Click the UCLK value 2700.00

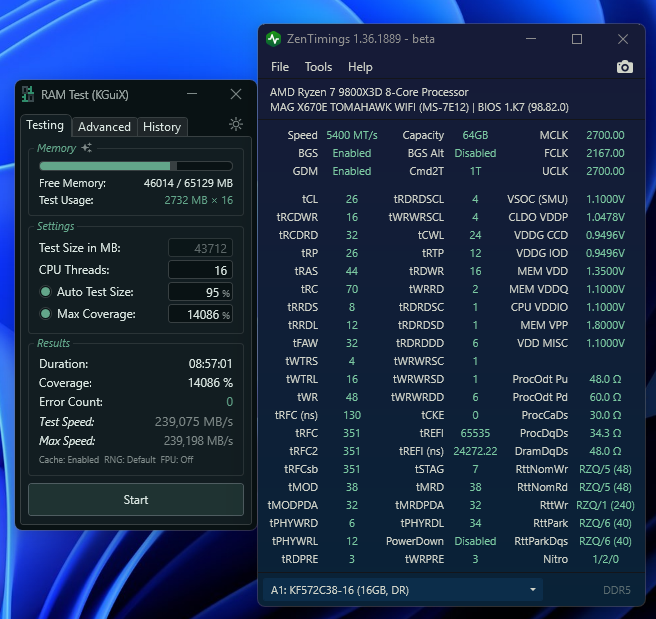tap(605, 171)
